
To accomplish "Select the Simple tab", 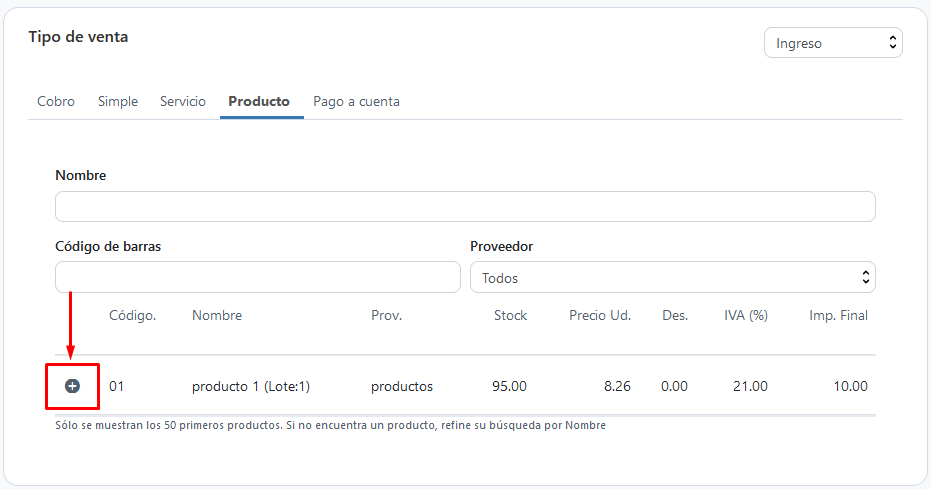I will (x=118, y=101).
